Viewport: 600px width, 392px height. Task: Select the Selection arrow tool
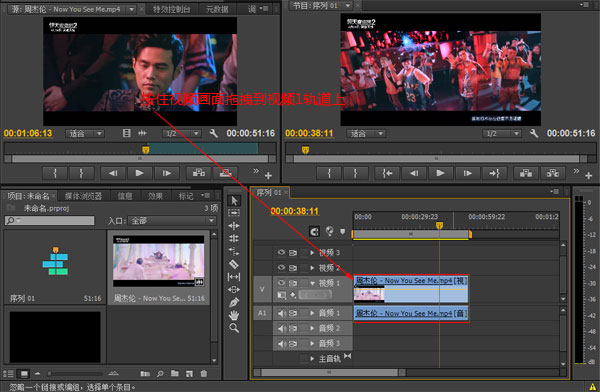(234, 201)
